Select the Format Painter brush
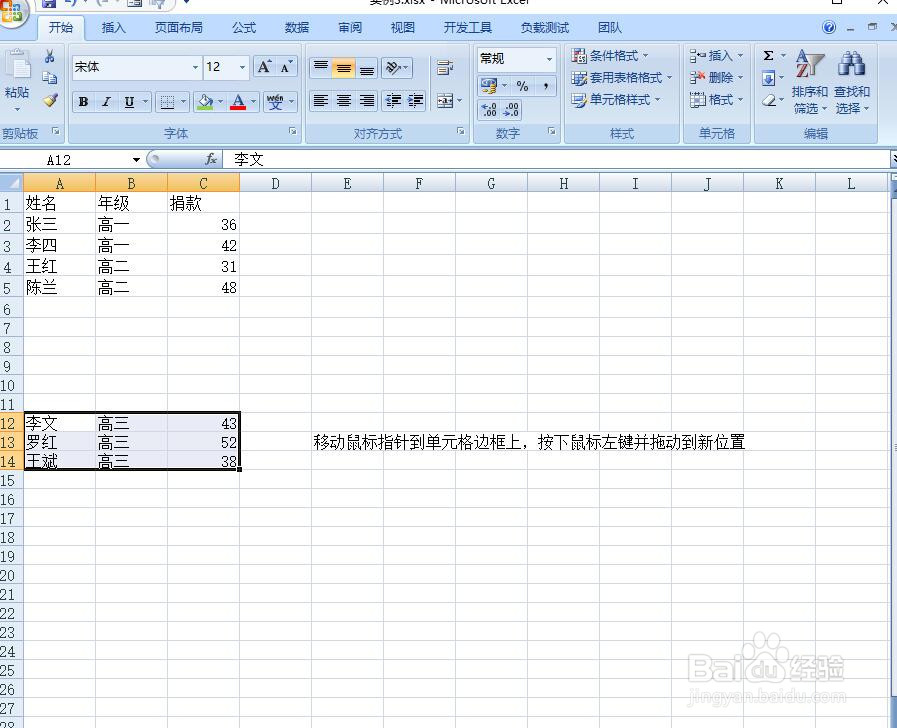897x728 pixels. (x=50, y=100)
